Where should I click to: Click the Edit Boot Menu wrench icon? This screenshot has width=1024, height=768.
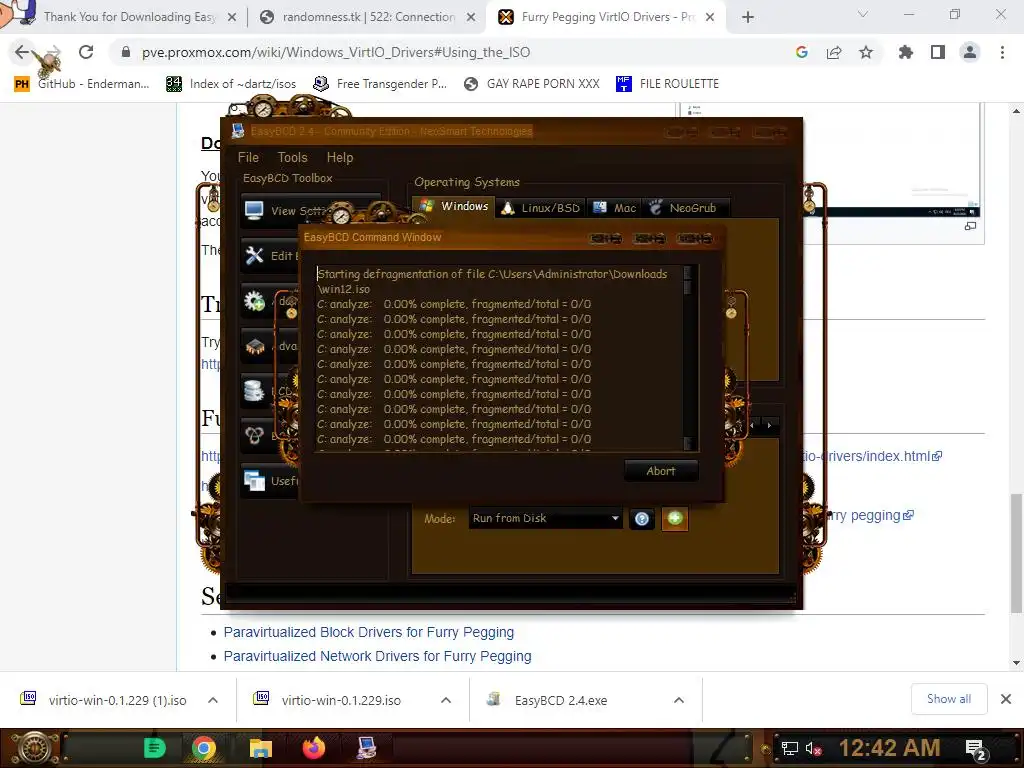(254, 255)
